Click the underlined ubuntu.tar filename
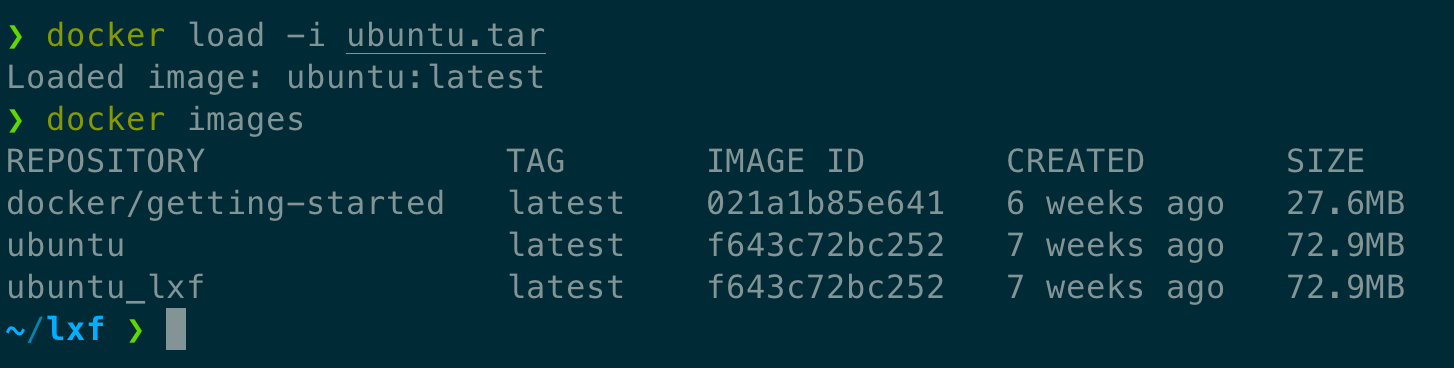This screenshot has width=1454, height=368. click(x=446, y=37)
